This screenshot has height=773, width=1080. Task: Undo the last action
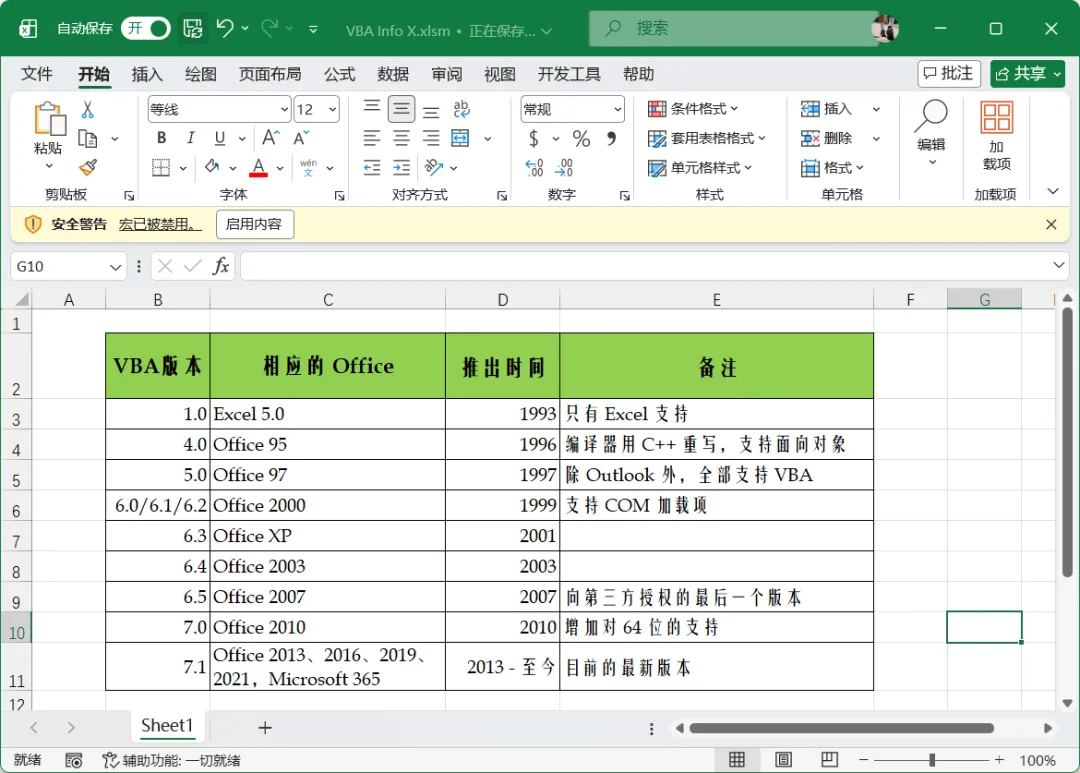pyautogui.click(x=225, y=28)
